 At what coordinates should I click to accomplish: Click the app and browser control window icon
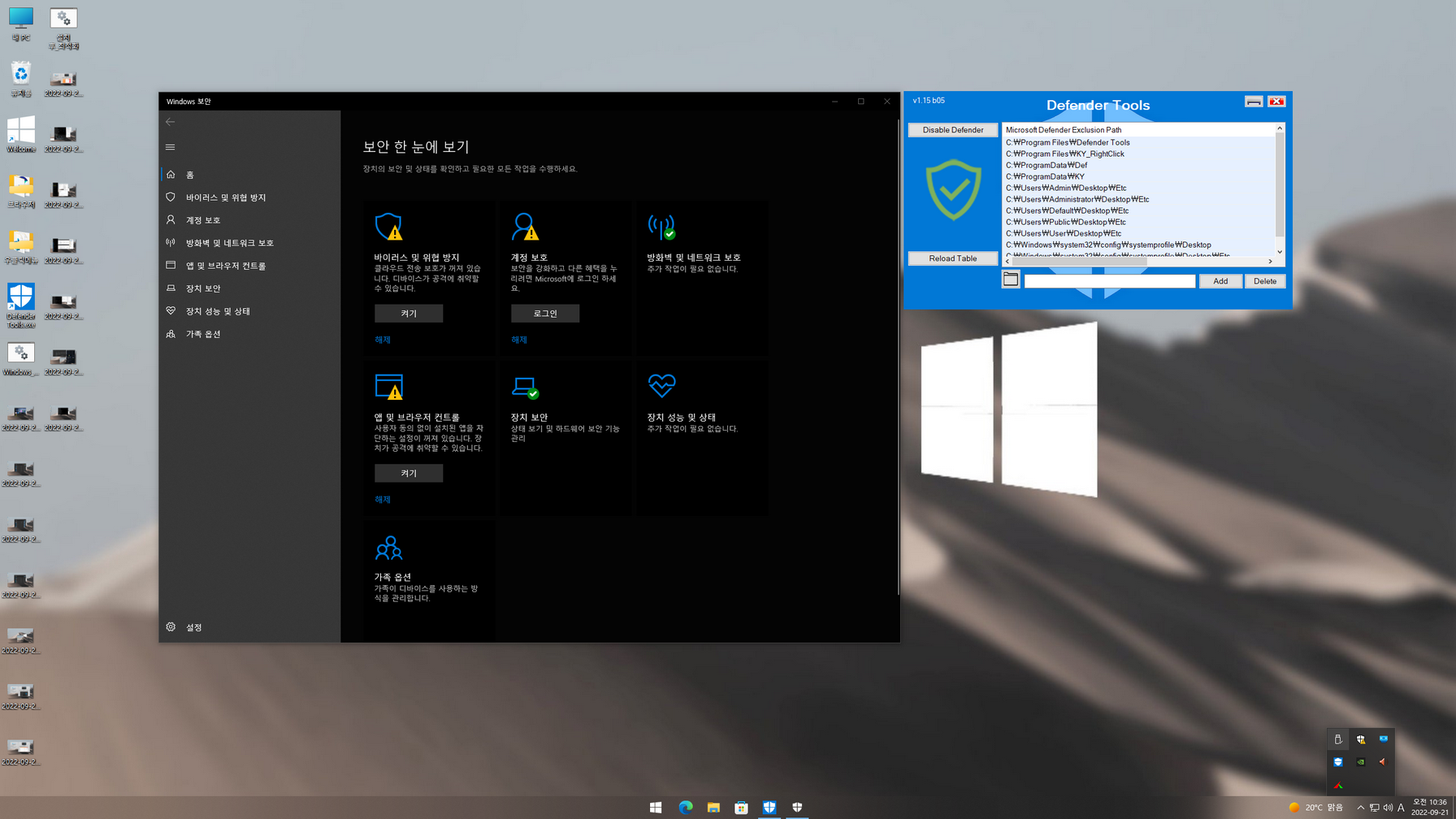click(388, 387)
